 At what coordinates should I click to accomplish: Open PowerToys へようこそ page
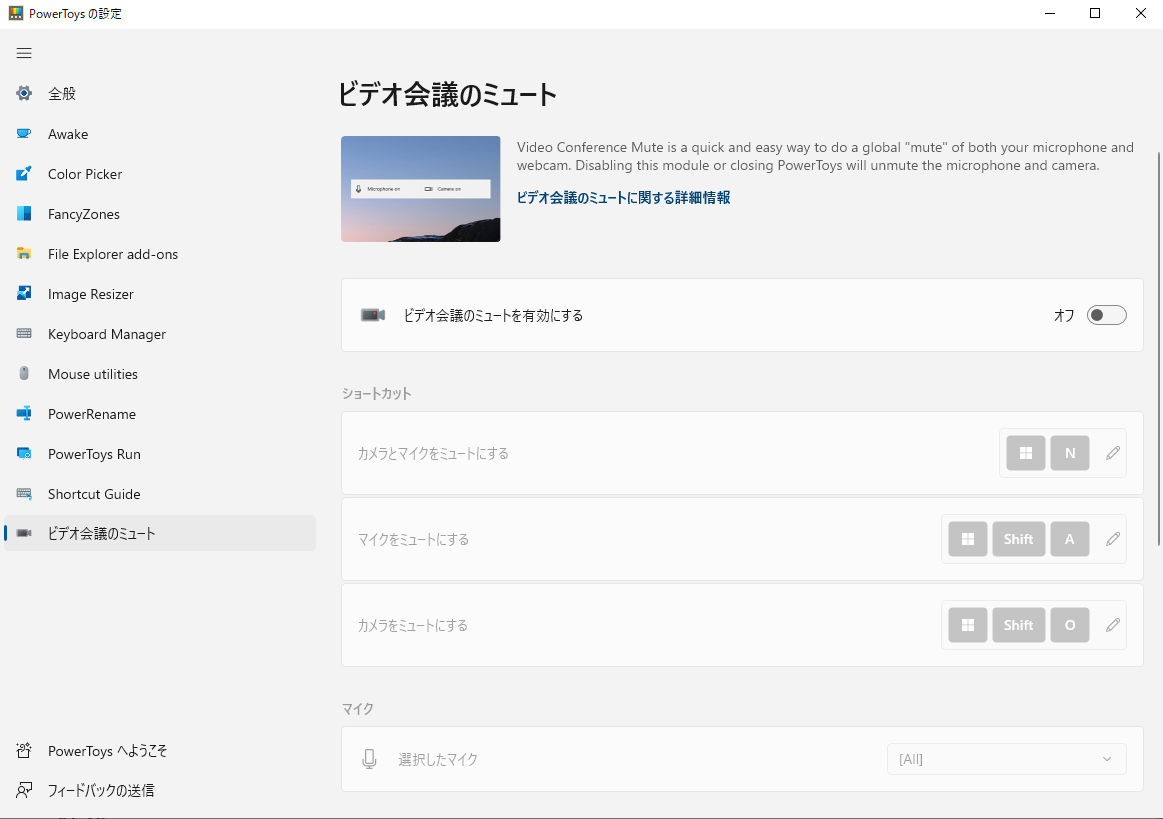159,751
